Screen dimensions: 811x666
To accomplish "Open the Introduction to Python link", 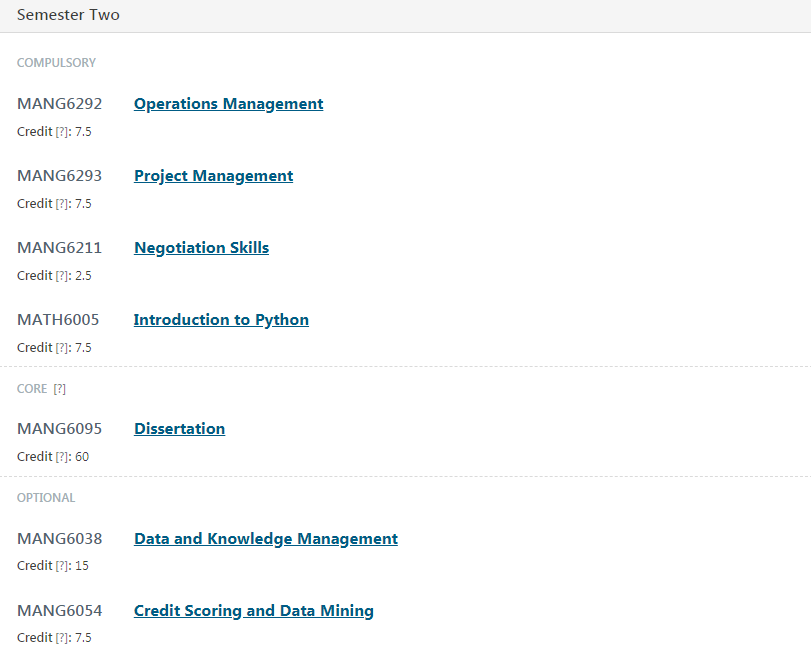I will click(221, 320).
